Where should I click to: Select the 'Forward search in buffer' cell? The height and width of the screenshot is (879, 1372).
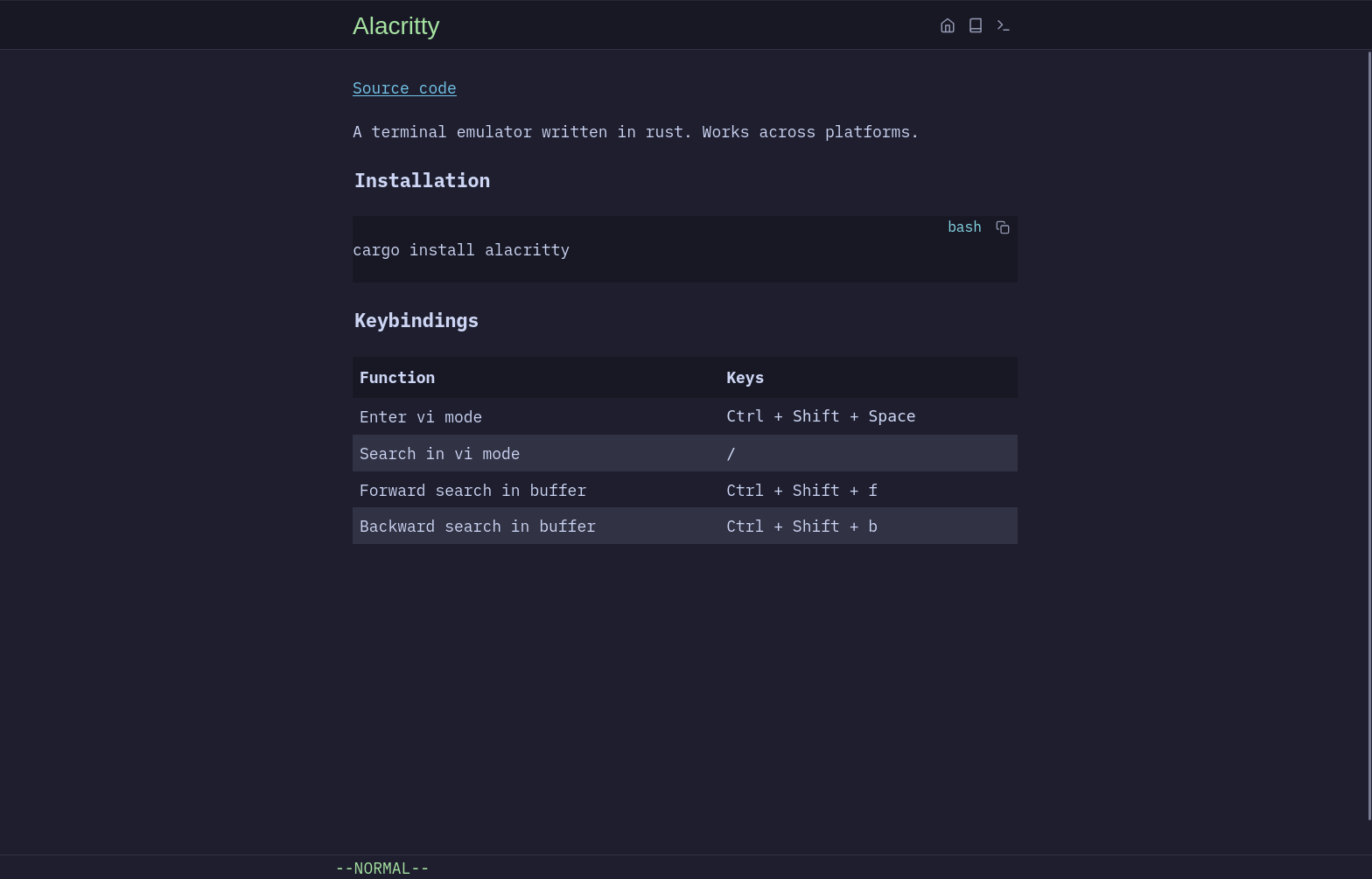(x=536, y=490)
